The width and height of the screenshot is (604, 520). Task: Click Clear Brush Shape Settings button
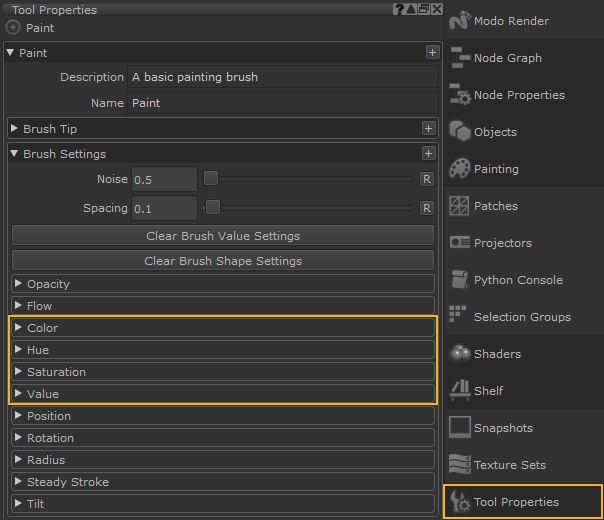(223, 261)
